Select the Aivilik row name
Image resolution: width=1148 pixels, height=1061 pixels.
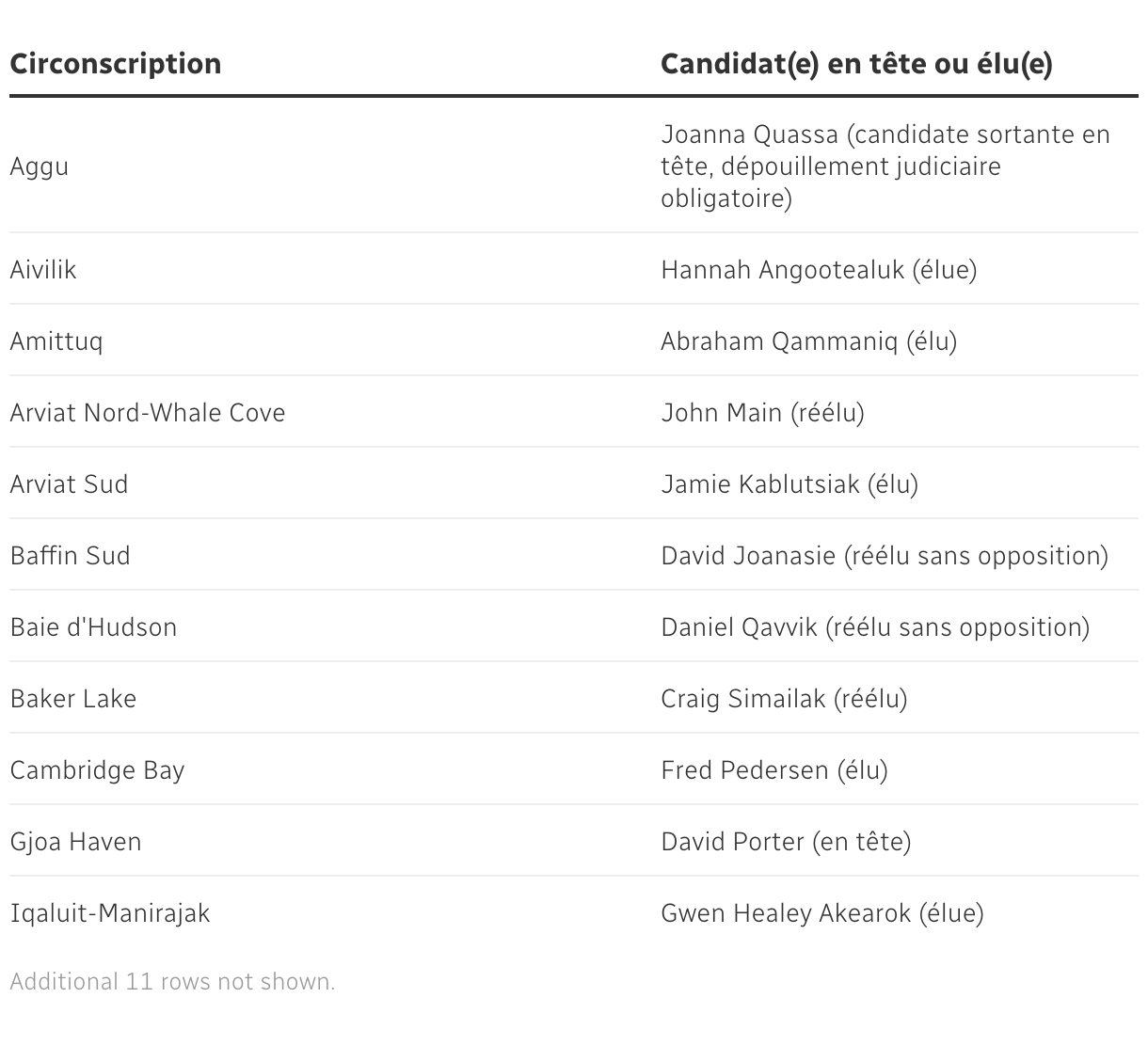click(43, 270)
